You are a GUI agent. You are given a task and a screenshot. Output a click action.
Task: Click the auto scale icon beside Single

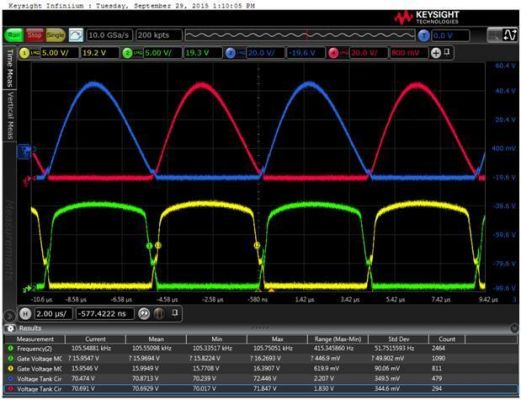point(76,35)
